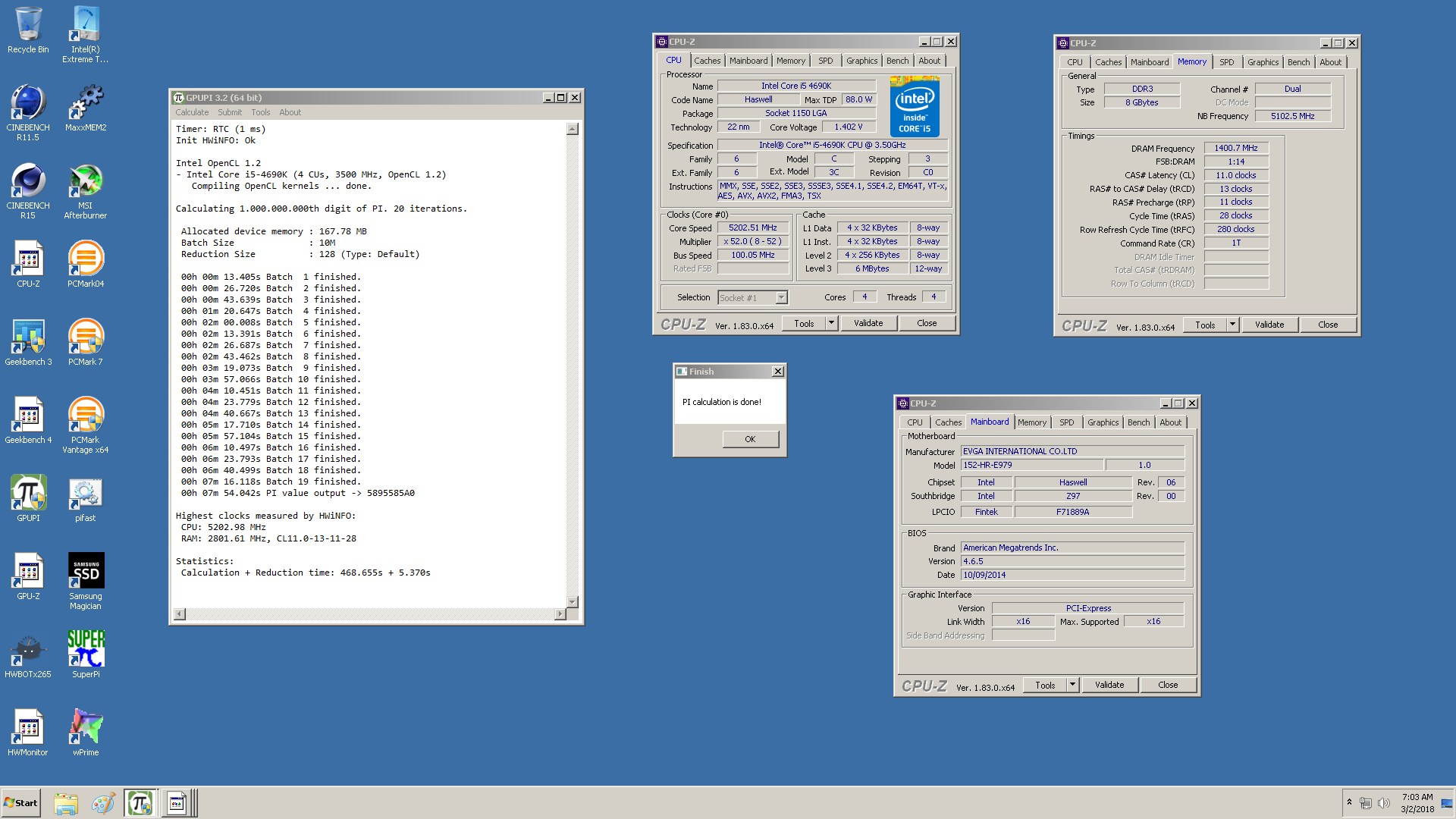Image resolution: width=1456 pixels, height=819 pixels.
Task: Click the taskbar clock
Action: (x=1417, y=803)
